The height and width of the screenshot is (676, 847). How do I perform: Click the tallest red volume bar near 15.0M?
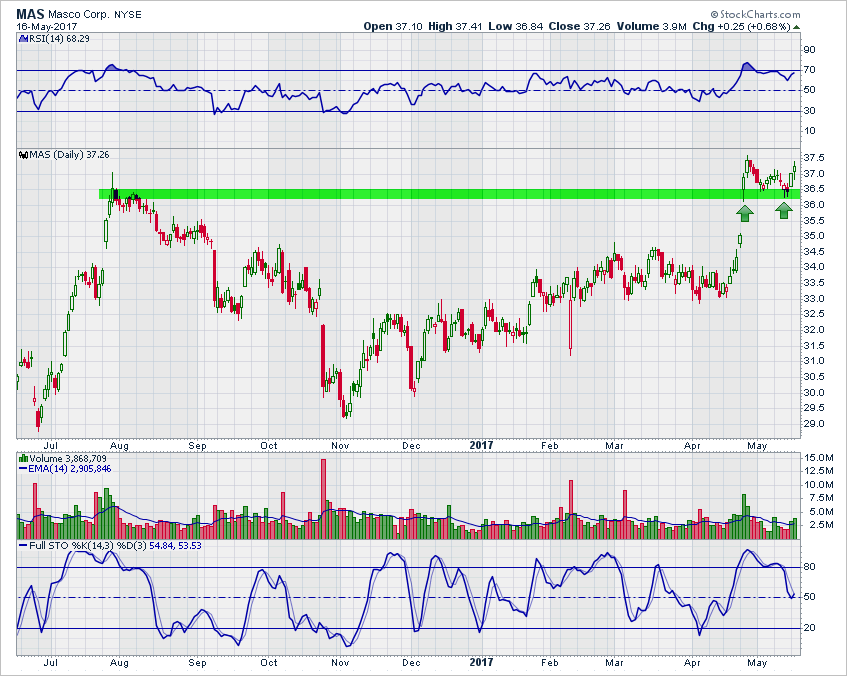[324, 499]
